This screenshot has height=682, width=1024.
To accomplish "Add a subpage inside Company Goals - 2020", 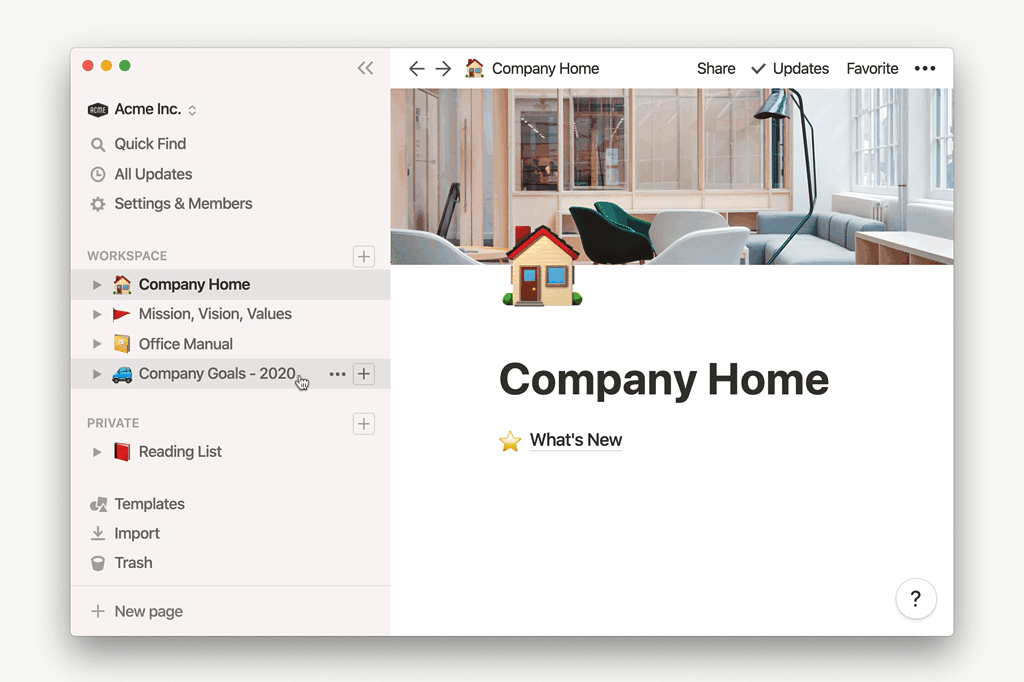I will pyautogui.click(x=364, y=374).
